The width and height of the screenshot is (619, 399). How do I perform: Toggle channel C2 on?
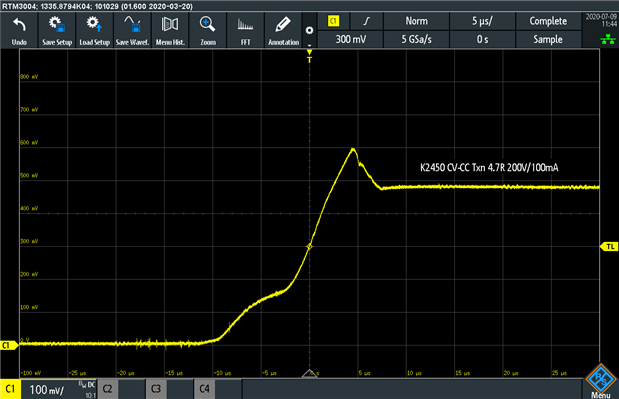click(107, 389)
